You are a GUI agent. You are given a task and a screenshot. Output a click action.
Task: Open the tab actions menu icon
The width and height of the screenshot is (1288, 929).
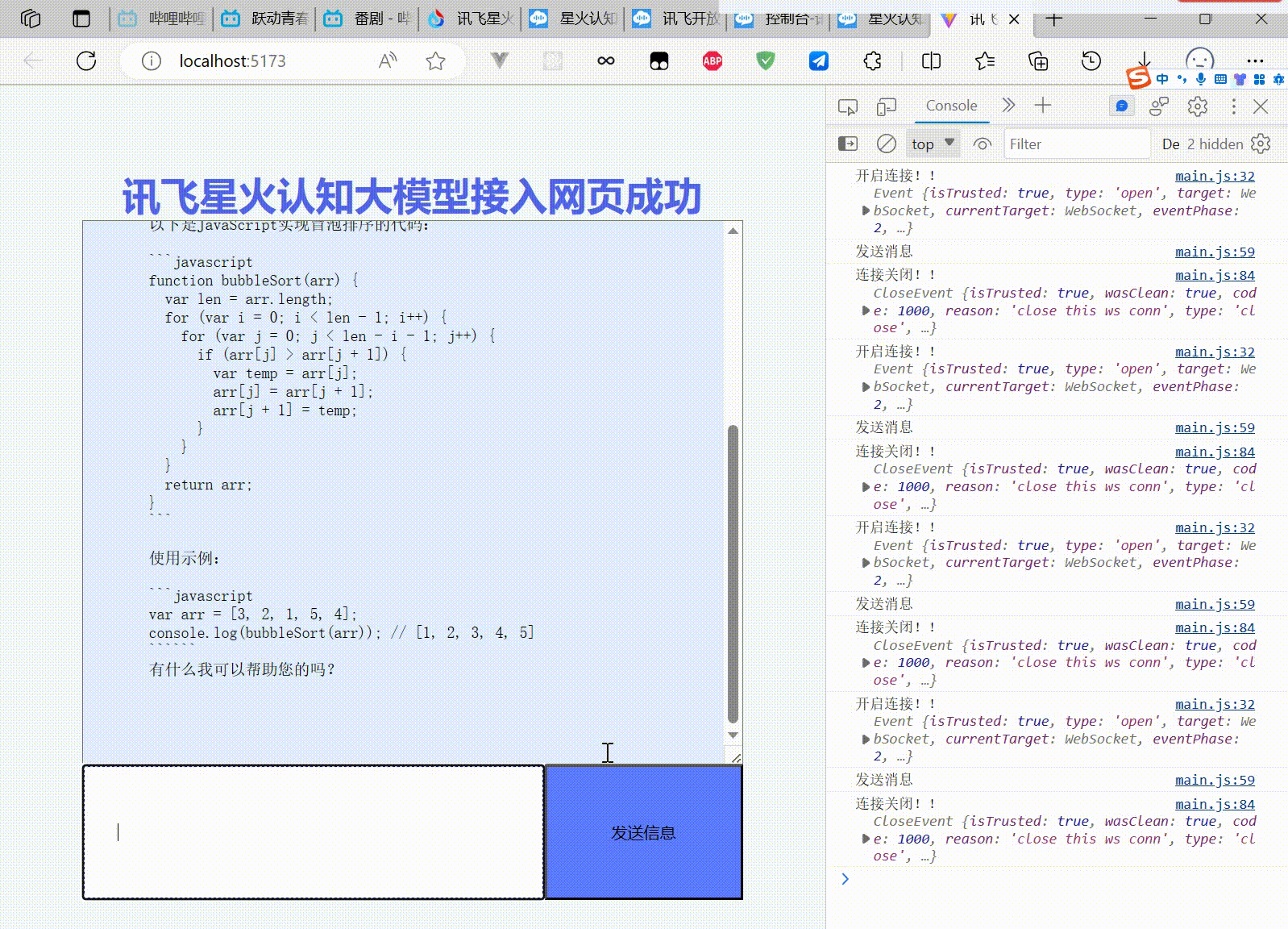point(81,19)
